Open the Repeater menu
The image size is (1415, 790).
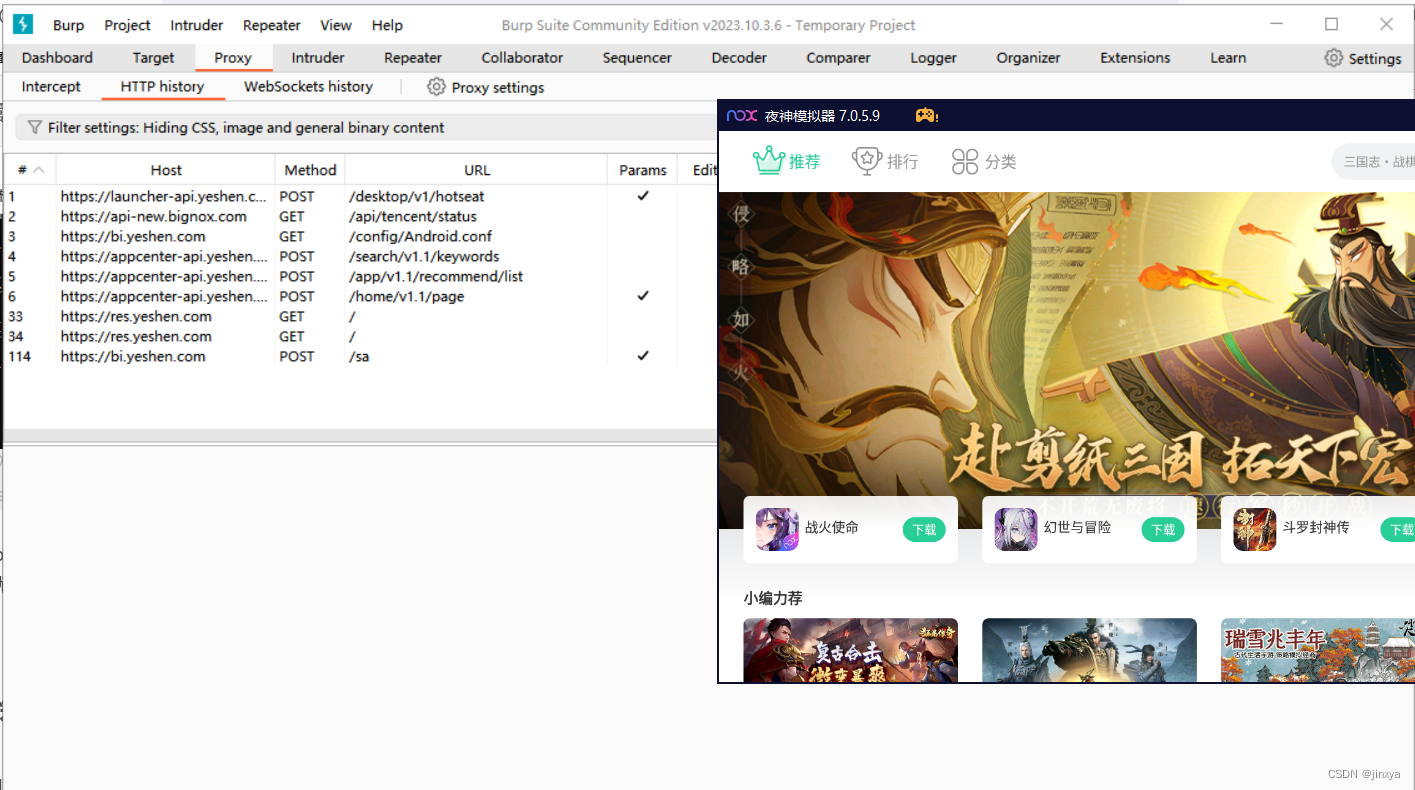point(272,25)
